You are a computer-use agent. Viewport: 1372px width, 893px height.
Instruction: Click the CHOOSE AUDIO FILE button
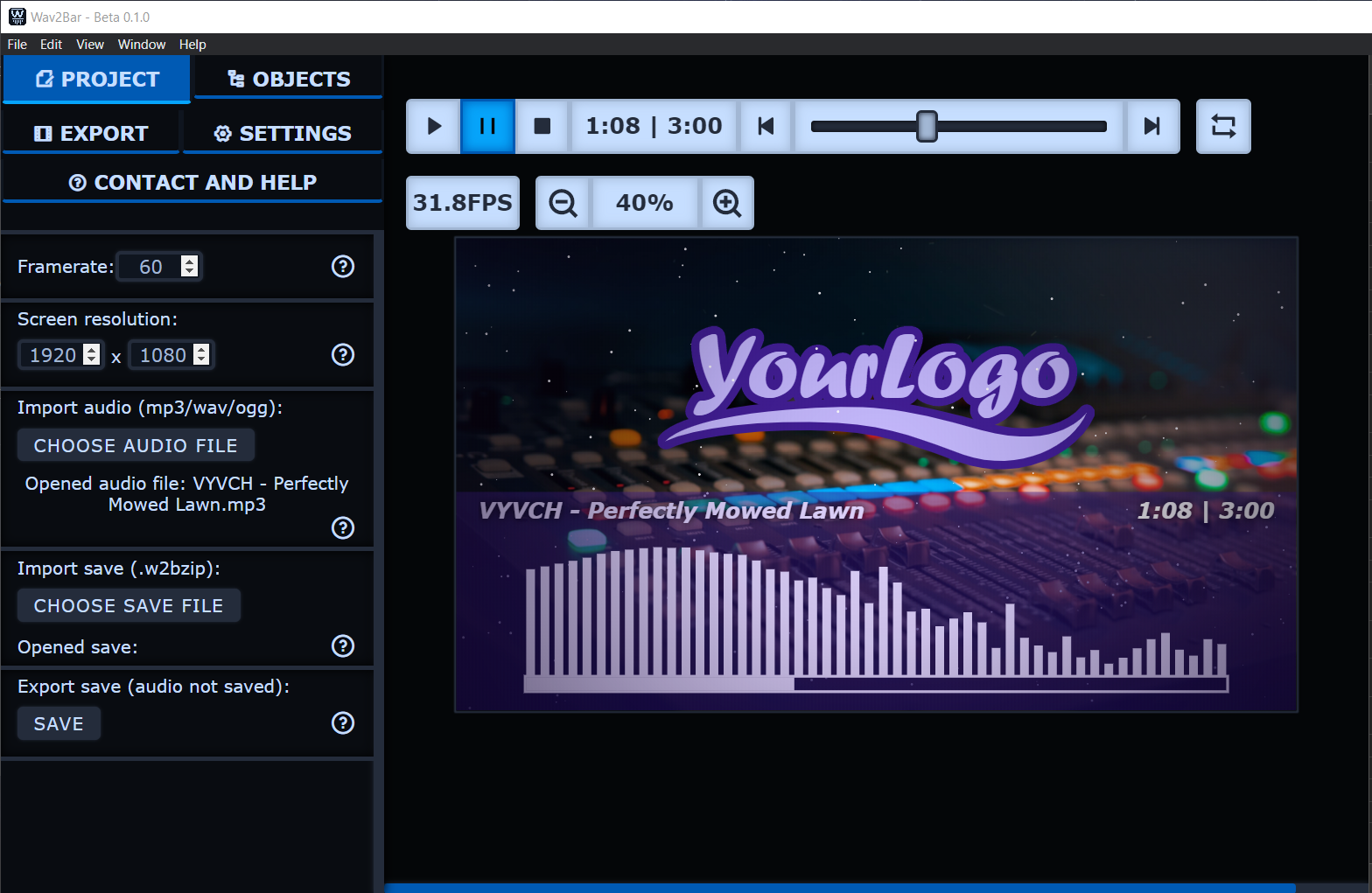136,445
